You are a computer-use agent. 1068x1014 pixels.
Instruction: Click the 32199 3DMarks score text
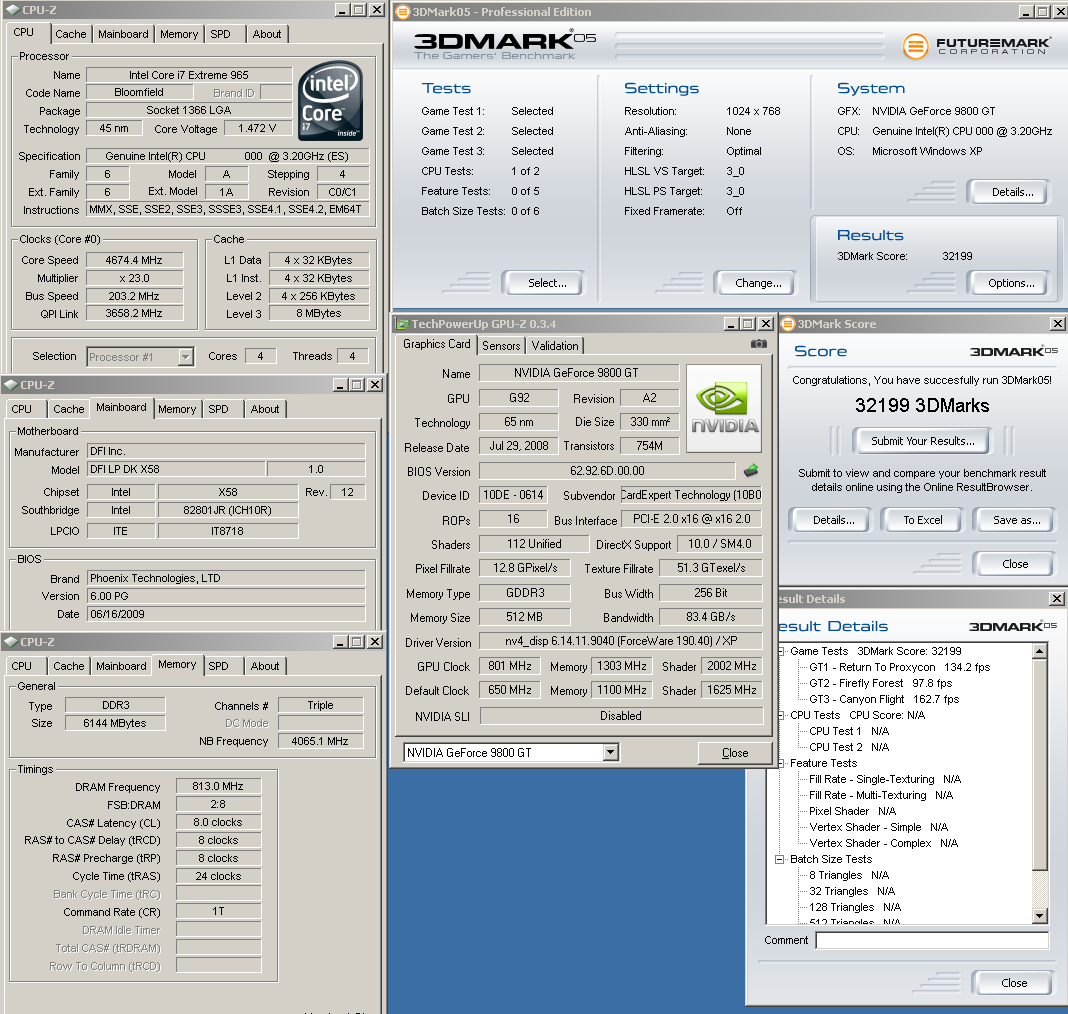(922, 406)
